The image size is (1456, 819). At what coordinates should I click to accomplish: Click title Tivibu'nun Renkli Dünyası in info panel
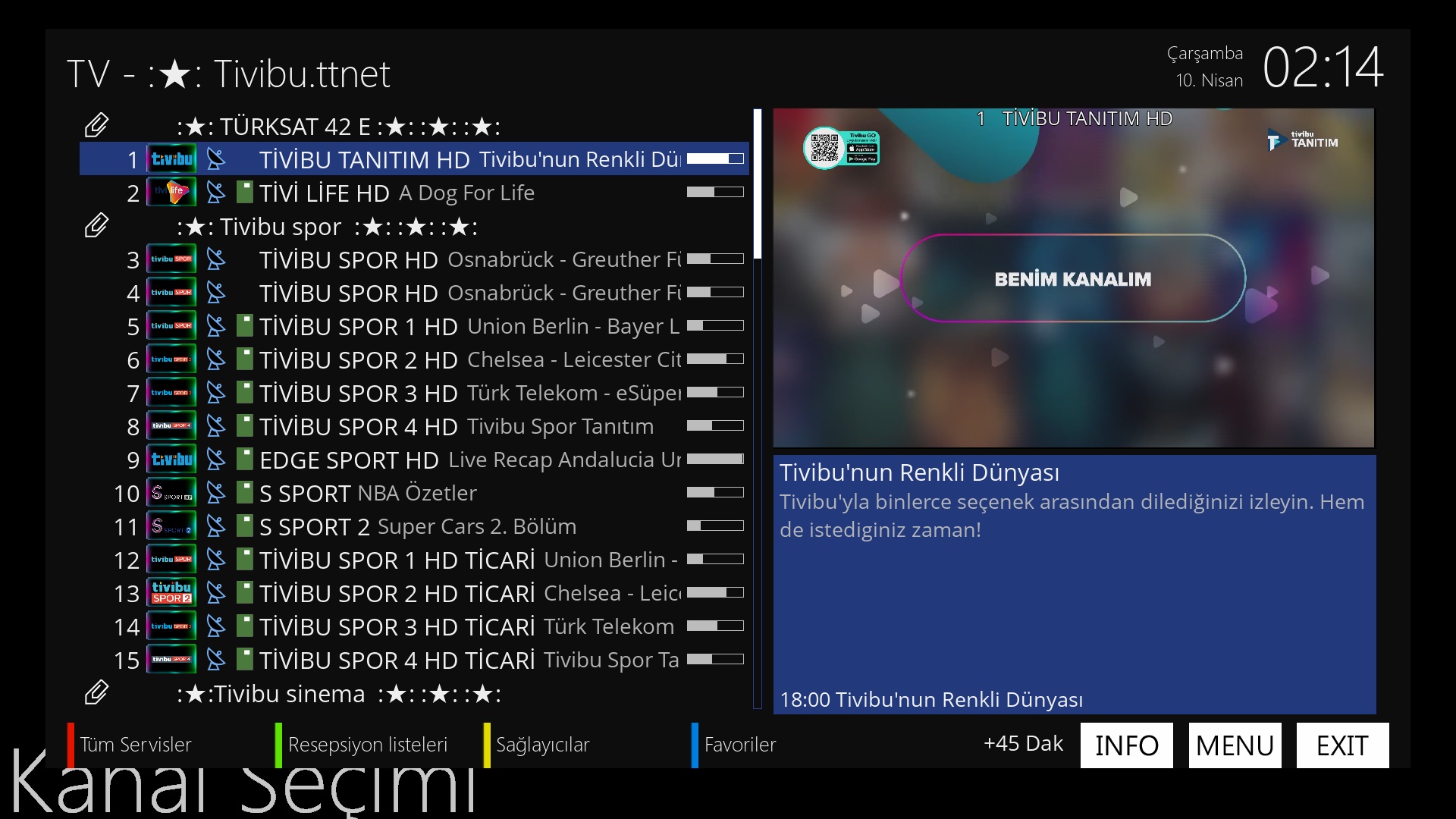point(919,472)
